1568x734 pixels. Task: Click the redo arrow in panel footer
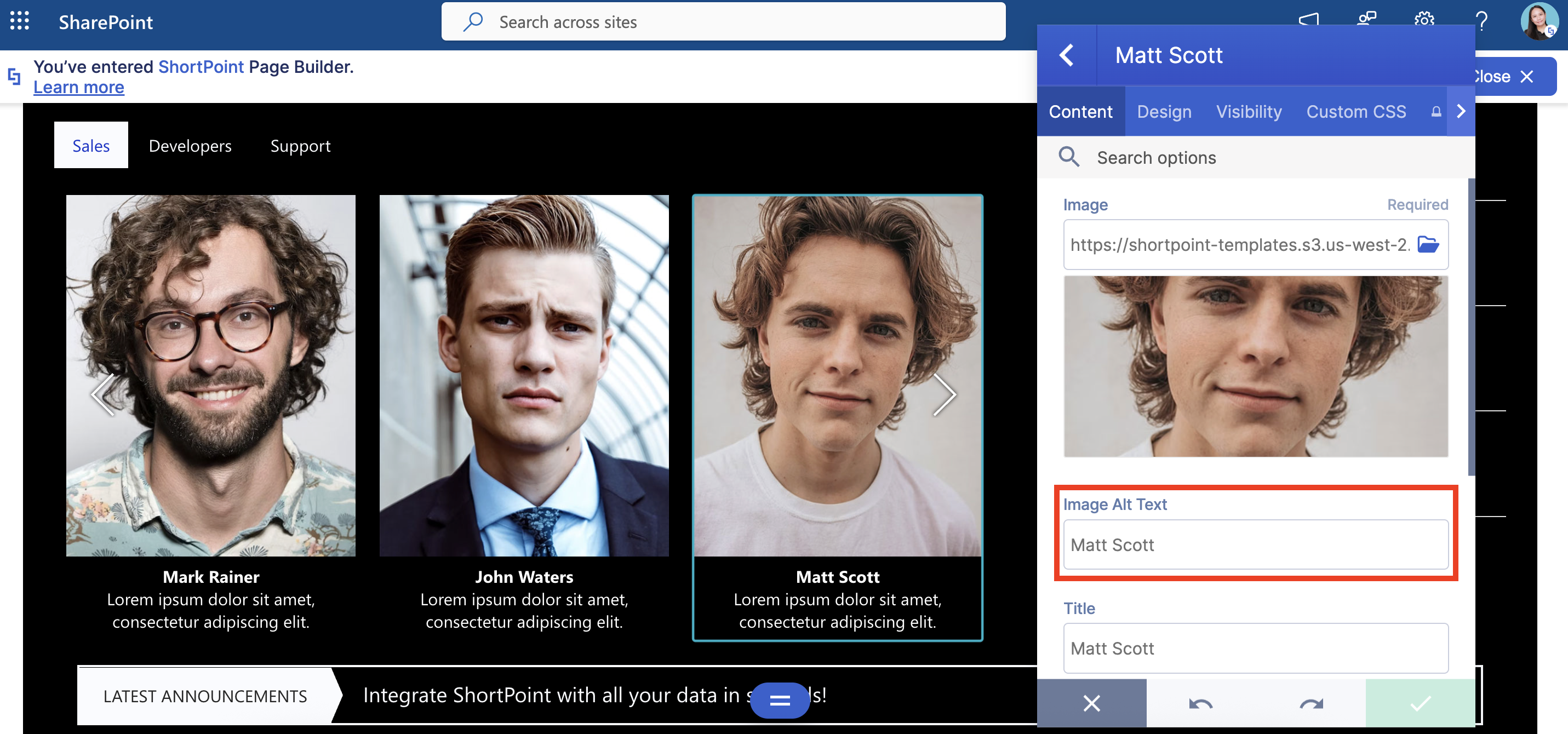coord(1311,703)
